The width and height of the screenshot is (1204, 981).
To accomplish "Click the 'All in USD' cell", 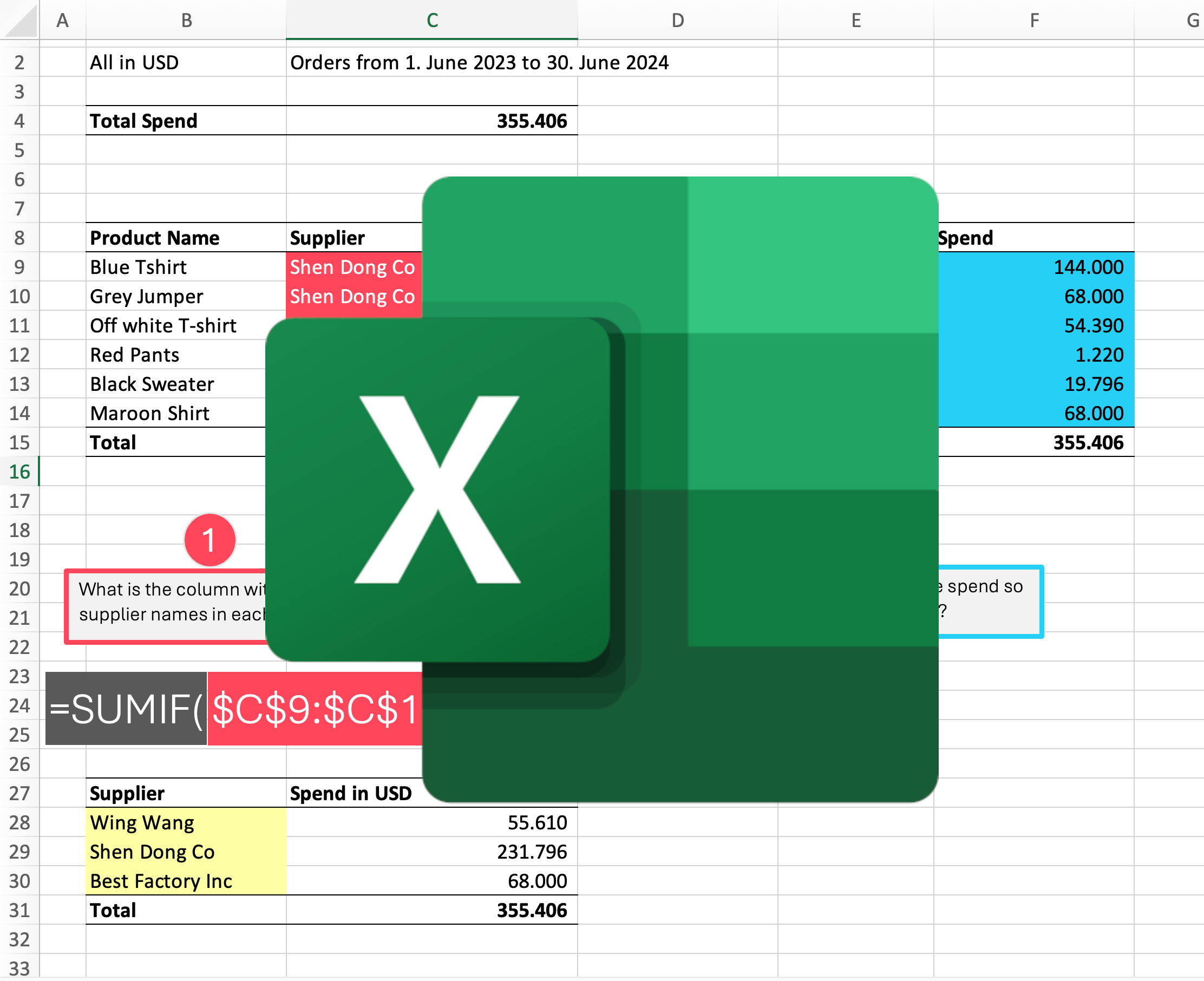I will click(186, 62).
